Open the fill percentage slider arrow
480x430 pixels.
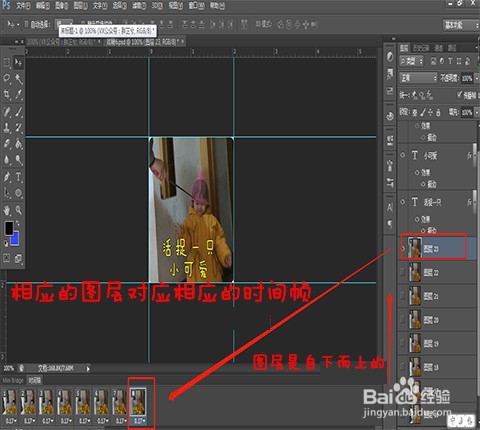coord(476,112)
